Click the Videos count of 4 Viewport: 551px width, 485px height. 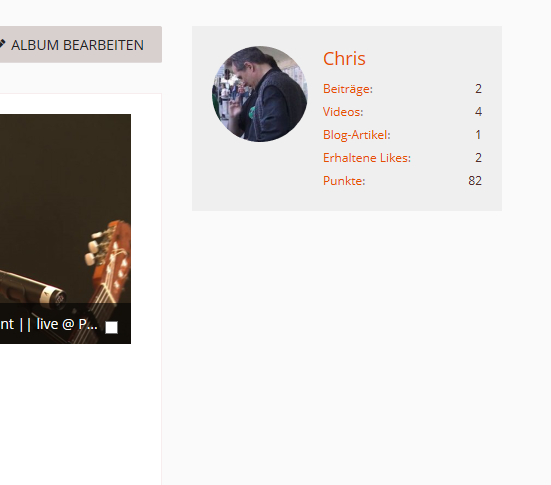click(x=478, y=112)
